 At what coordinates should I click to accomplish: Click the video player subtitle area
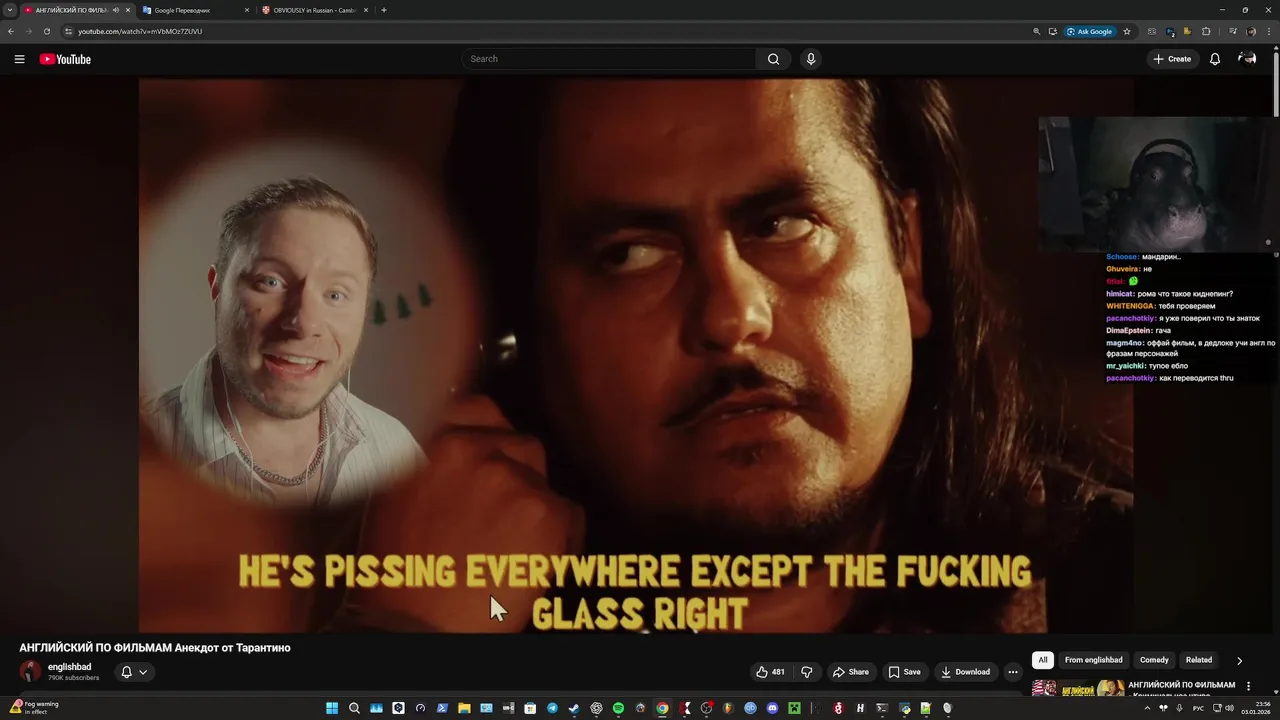click(x=636, y=593)
